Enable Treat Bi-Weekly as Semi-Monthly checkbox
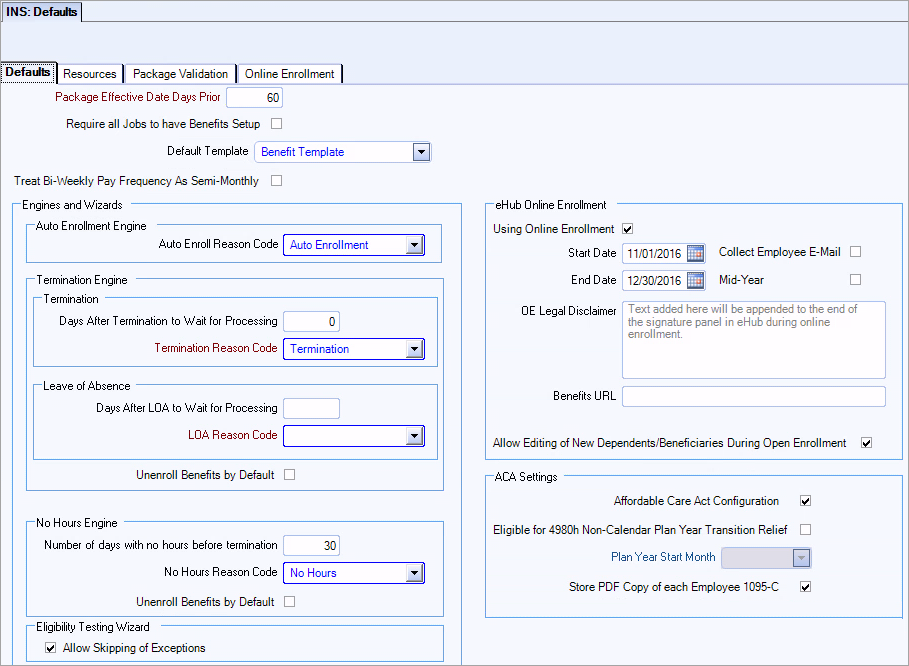Image resolution: width=909 pixels, height=666 pixels. [277, 181]
